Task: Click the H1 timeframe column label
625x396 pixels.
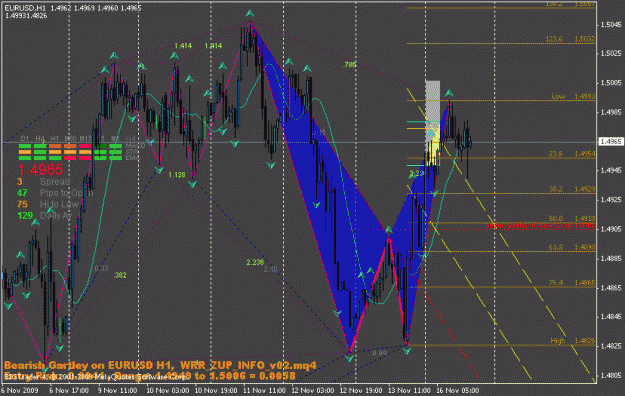Action: [55, 138]
